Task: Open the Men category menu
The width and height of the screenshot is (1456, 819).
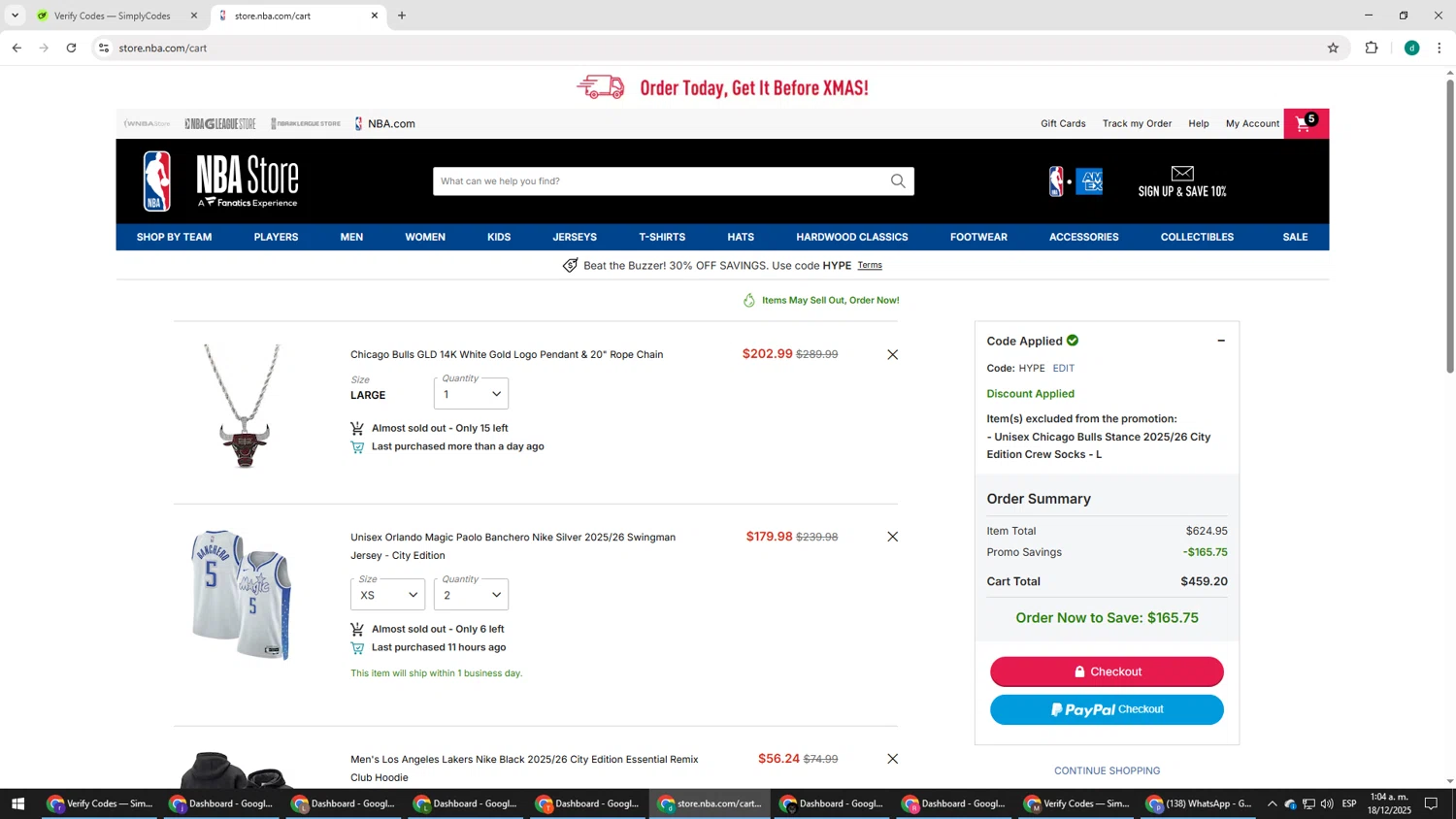Action: [351, 237]
